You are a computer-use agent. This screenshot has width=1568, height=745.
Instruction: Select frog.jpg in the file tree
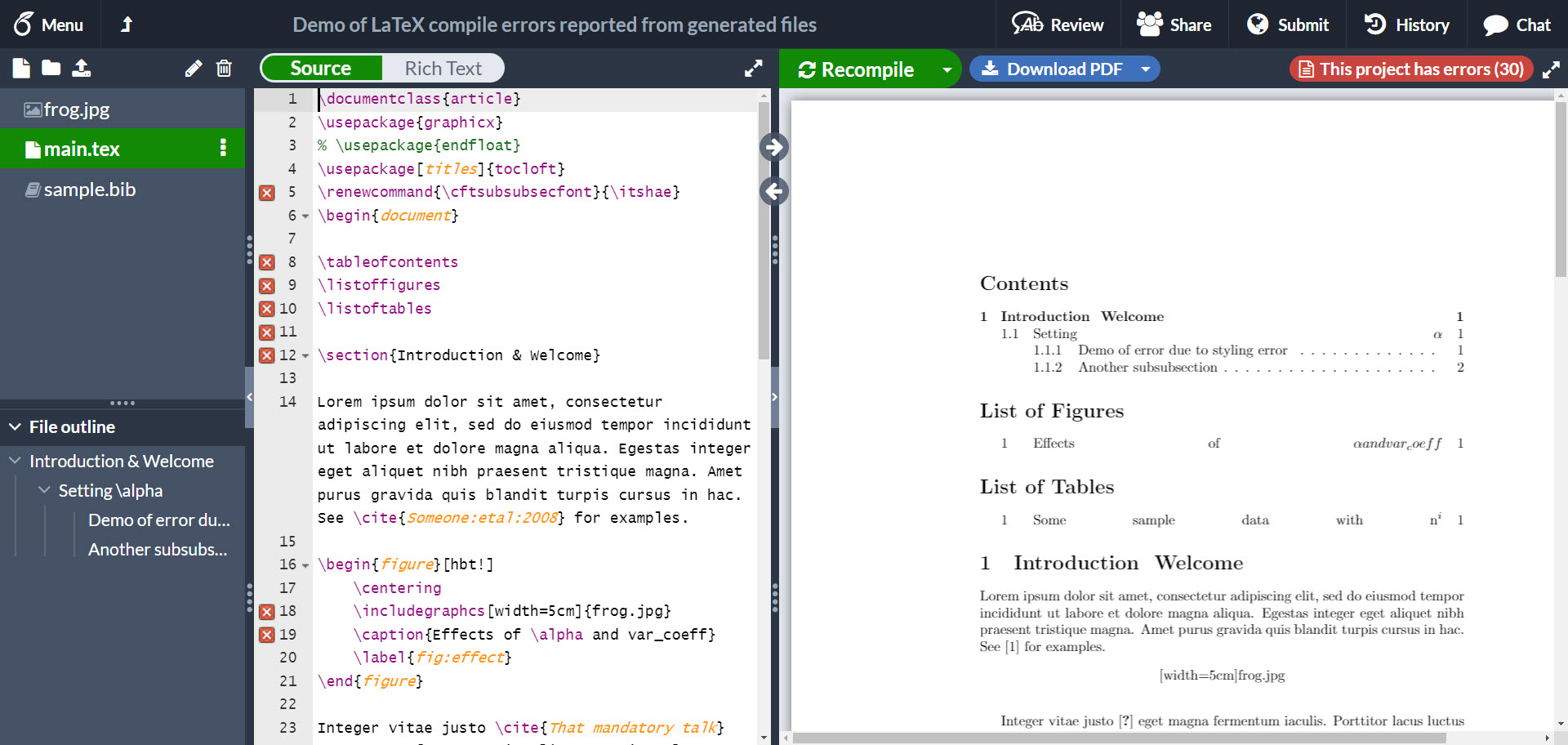point(76,109)
